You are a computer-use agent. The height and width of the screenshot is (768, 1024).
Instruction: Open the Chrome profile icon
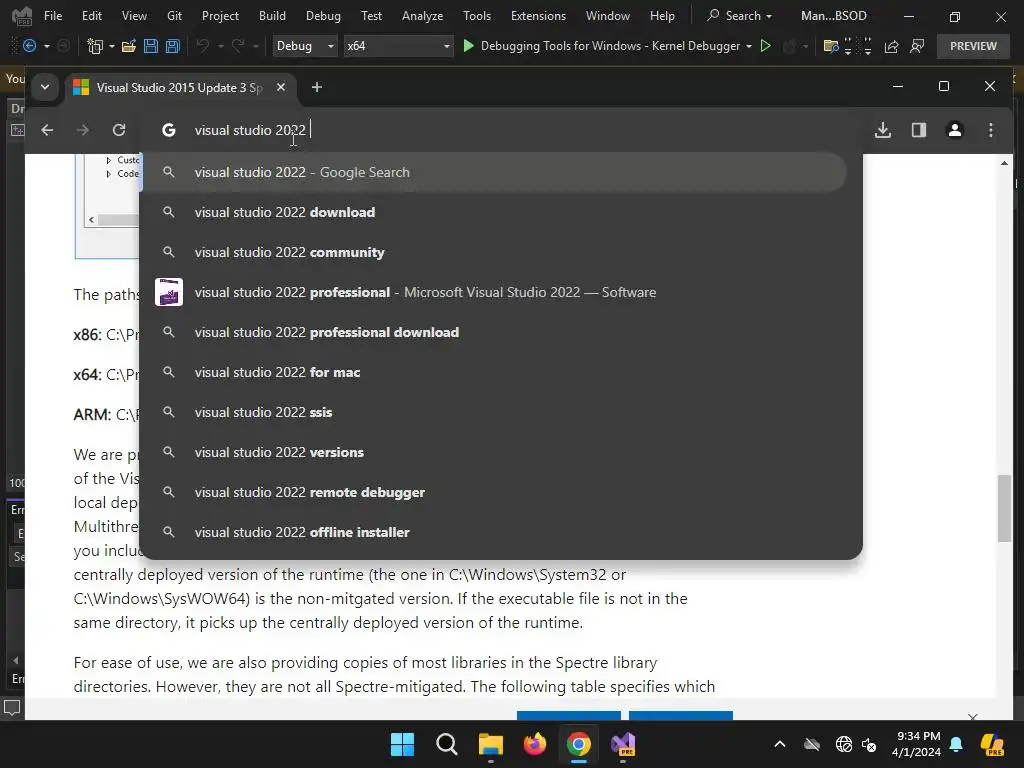point(955,130)
